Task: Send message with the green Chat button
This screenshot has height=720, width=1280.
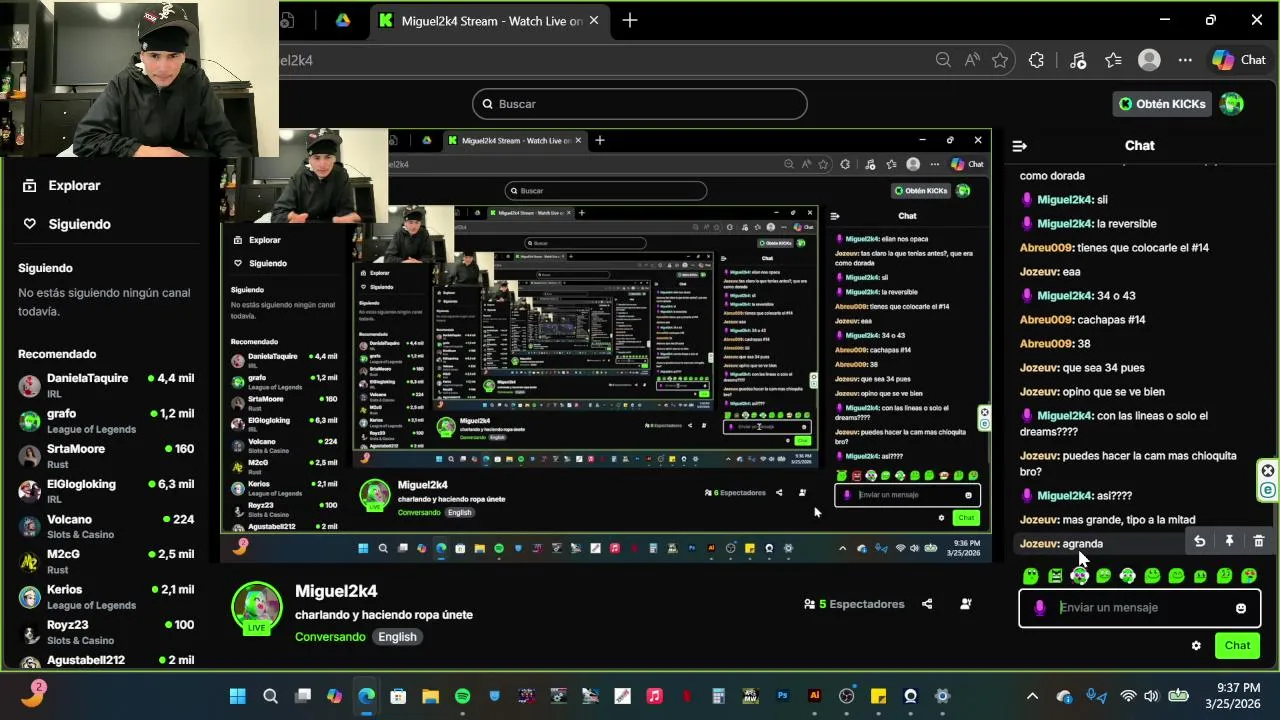Action: (1237, 646)
